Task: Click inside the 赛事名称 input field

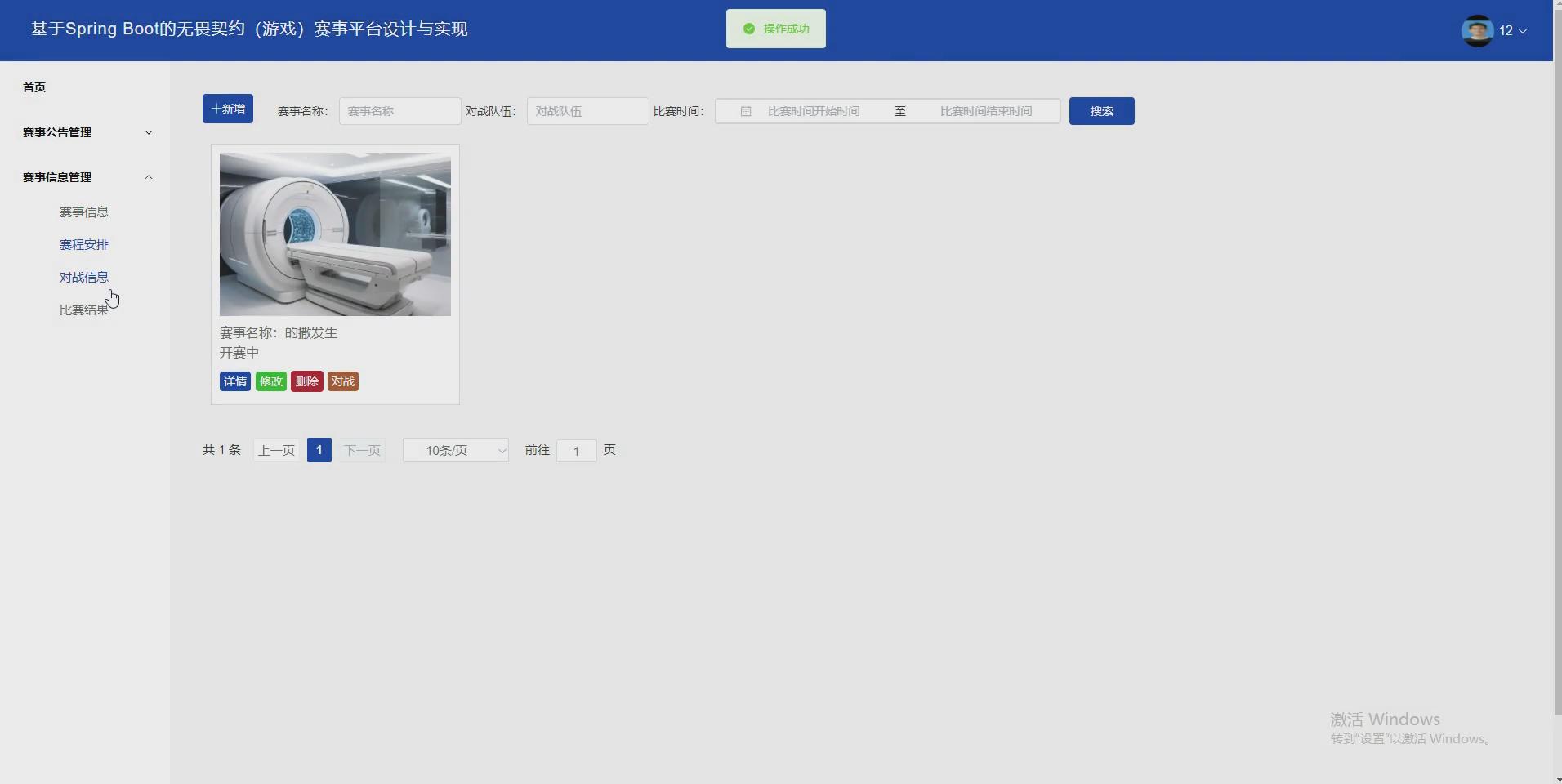Action: pos(399,110)
